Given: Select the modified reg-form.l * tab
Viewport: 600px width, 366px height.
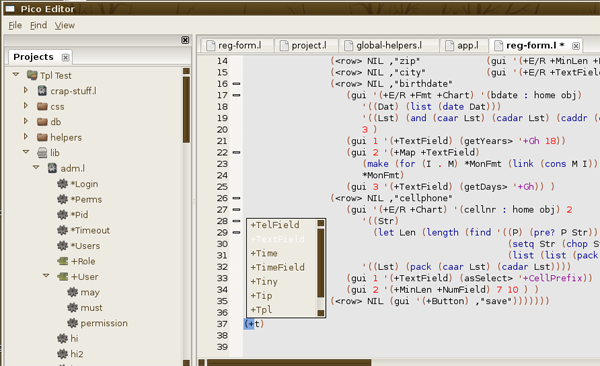Looking at the screenshot, I should pos(535,45).
